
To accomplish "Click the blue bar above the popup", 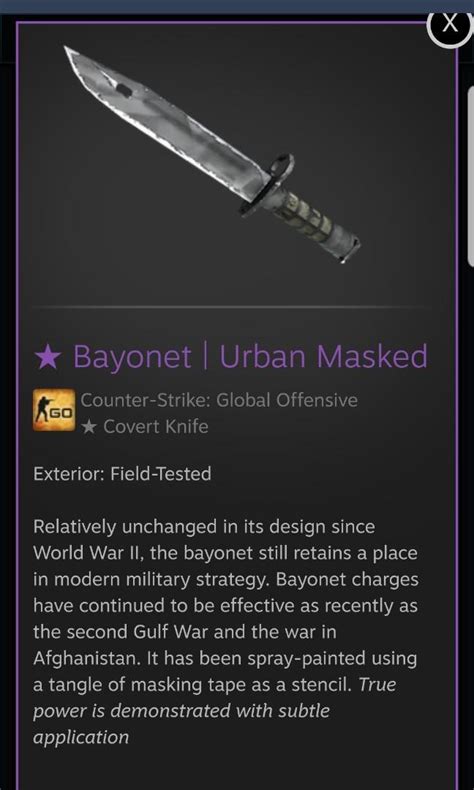I will click(x=237, y=6).
